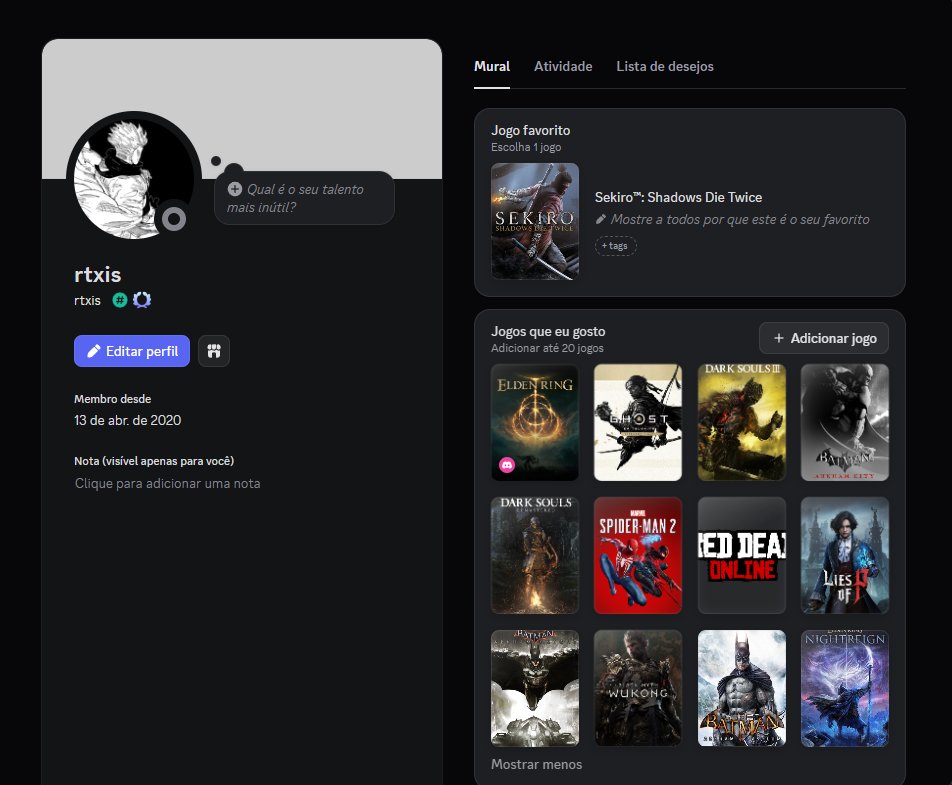
Task: Click the 'Jogos que eu gosto' heading
Action: point(548,331)
